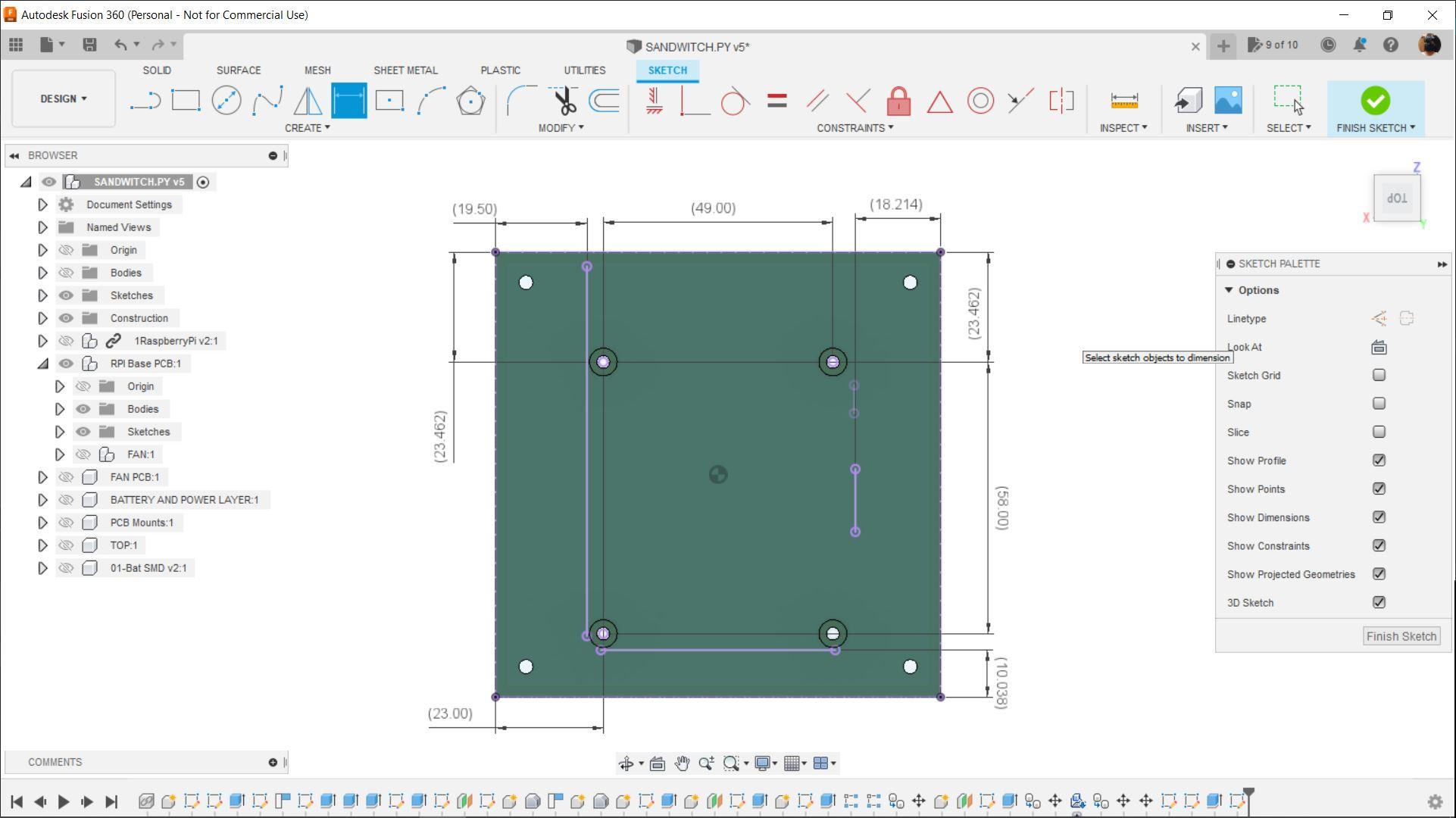Open the Orbit navigation tool

pyautogui.click(x=626, y=763)
